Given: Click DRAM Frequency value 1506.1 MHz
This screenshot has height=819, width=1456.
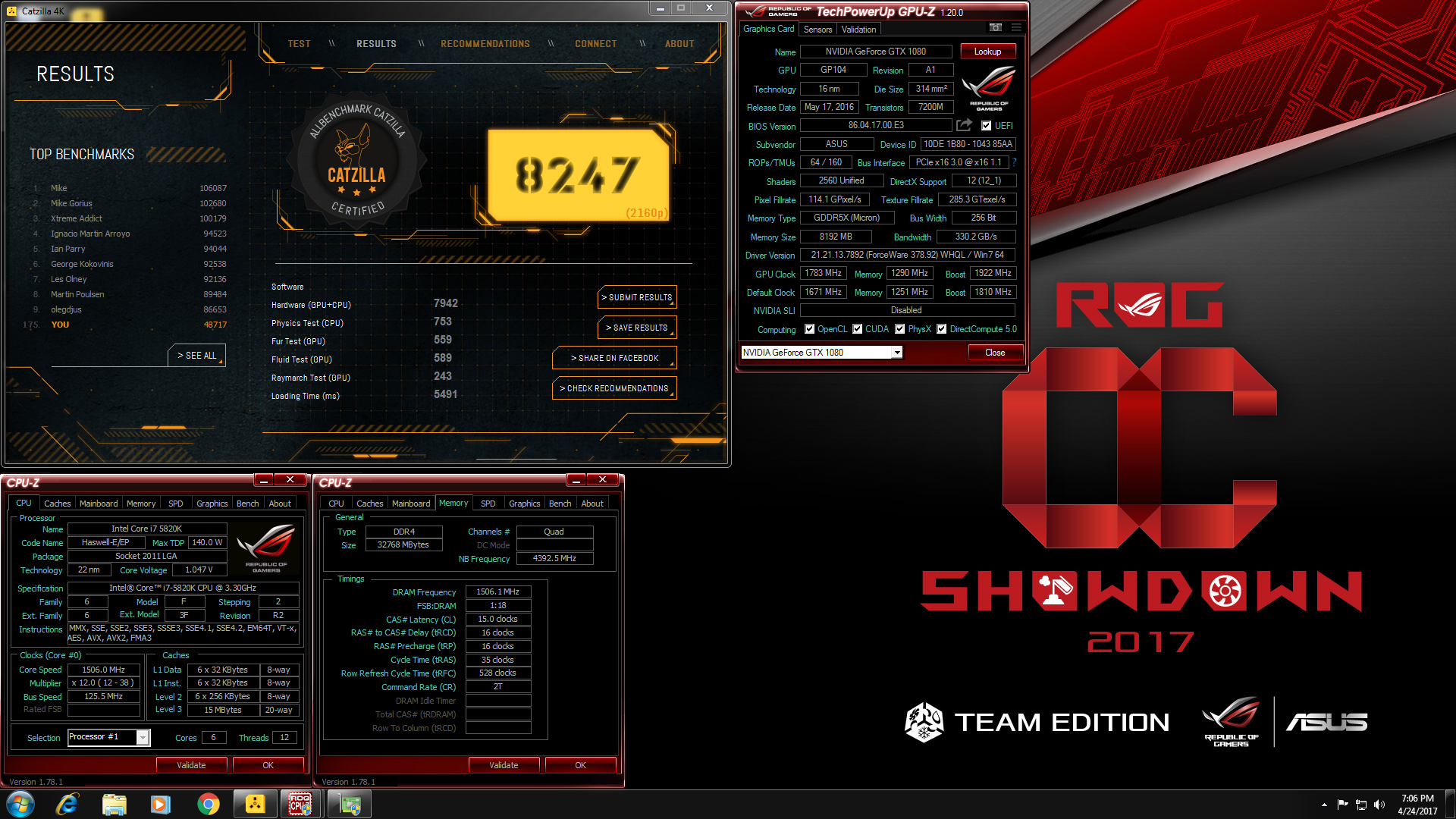Looking at the screenshot, I should pyautogui.click(x=498, y=591).
